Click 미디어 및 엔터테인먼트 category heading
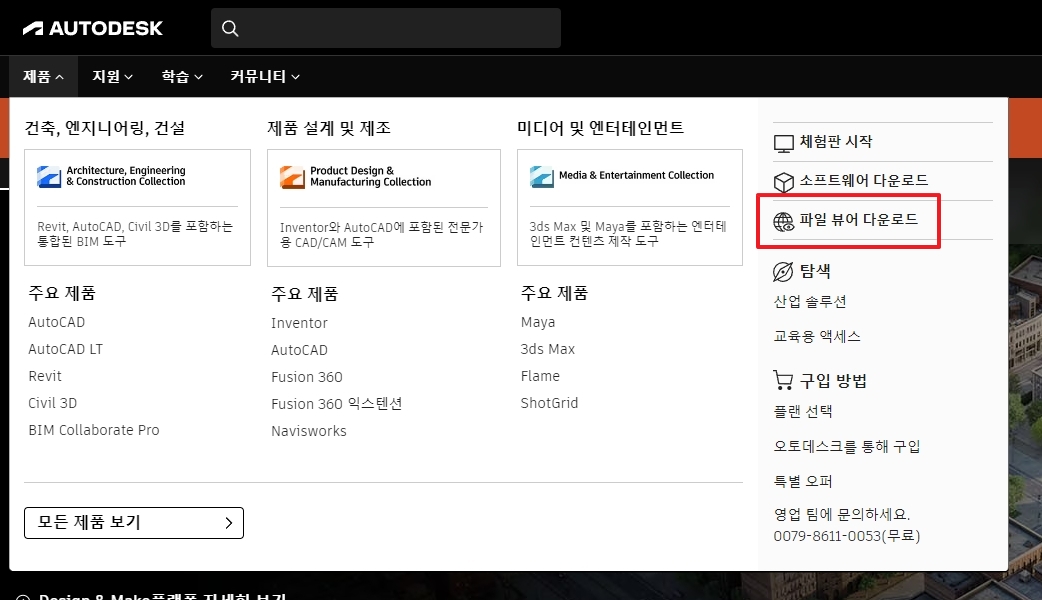 [x=600, y=128]
